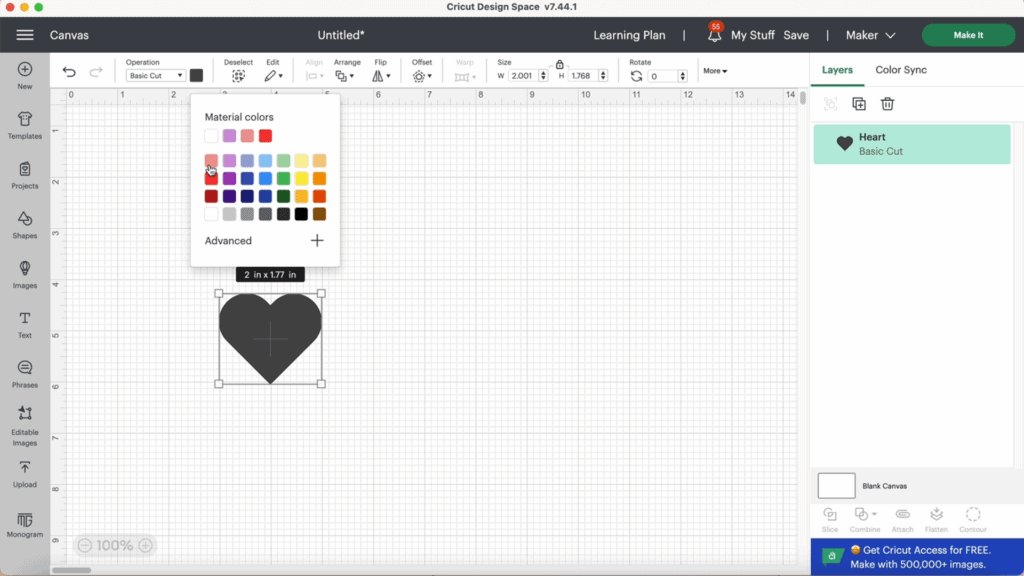Open Learning Plan
This screenshot has width=1024, height=576.
tap(629, 35)
